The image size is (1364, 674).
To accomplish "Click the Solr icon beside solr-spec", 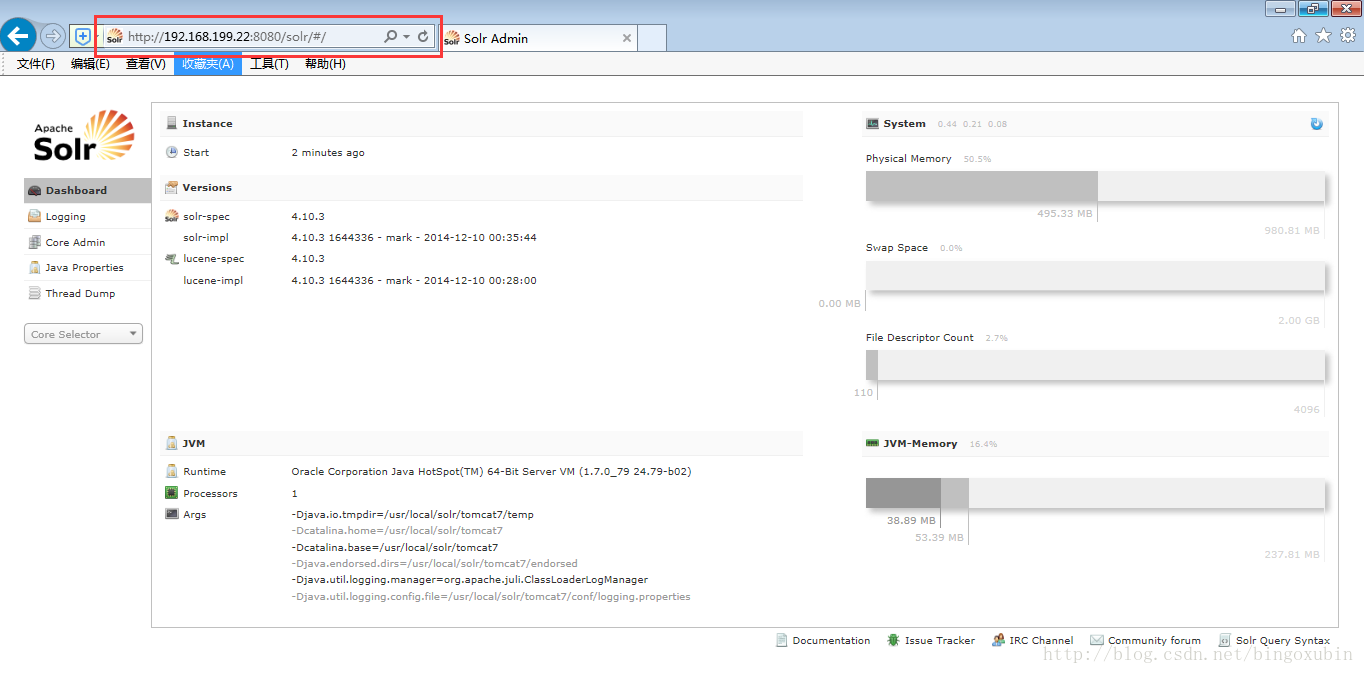I will coord(172,216).
